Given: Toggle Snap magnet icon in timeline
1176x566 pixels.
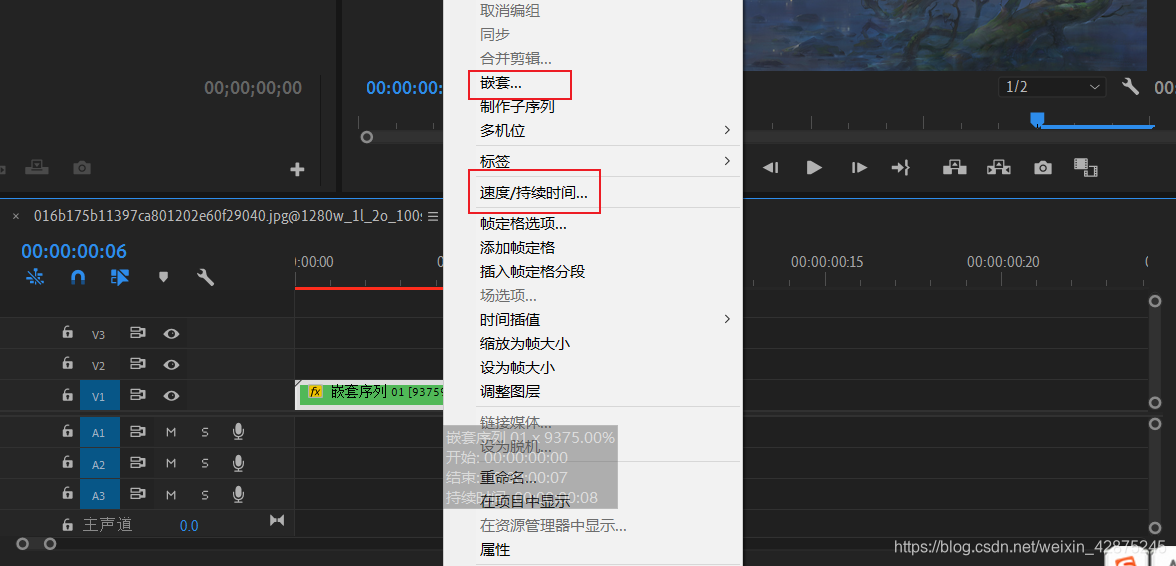Looking at the screenshot, I should pos(78,277).
